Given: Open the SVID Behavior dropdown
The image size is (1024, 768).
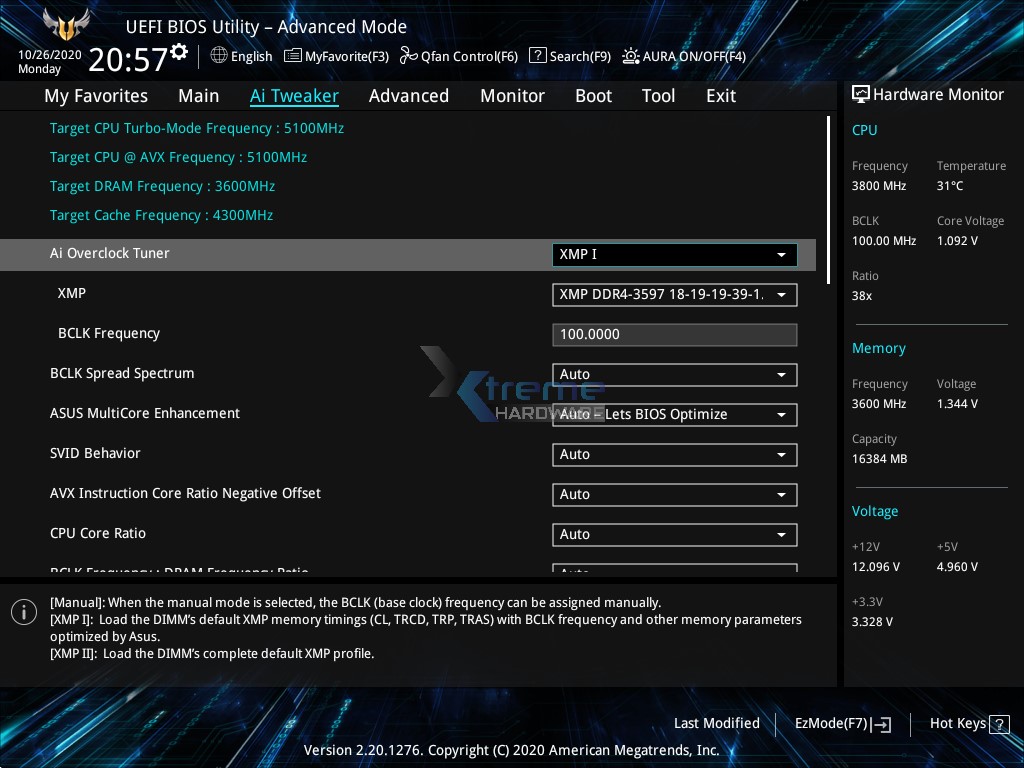Looking at the screenshot, I should (674, 454).
